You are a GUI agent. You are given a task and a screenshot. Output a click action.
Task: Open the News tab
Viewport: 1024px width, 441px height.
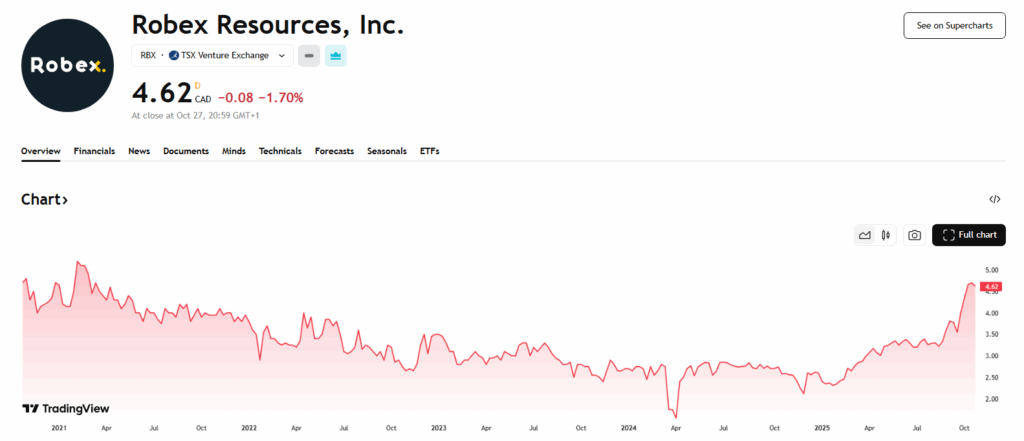139,151
